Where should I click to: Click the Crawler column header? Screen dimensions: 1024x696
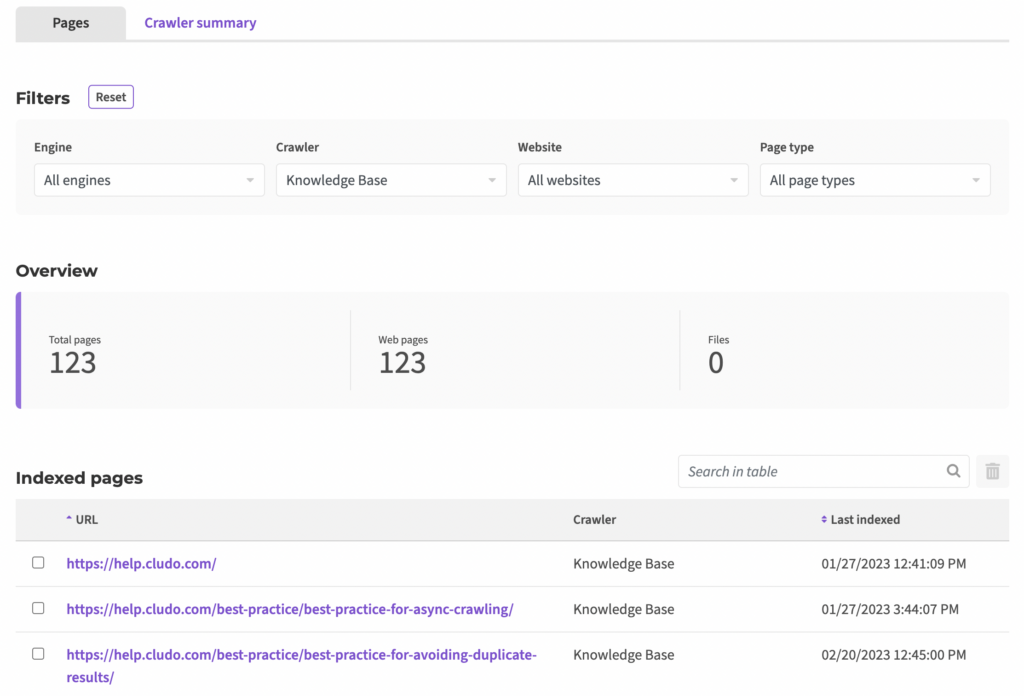pos(594,519)
